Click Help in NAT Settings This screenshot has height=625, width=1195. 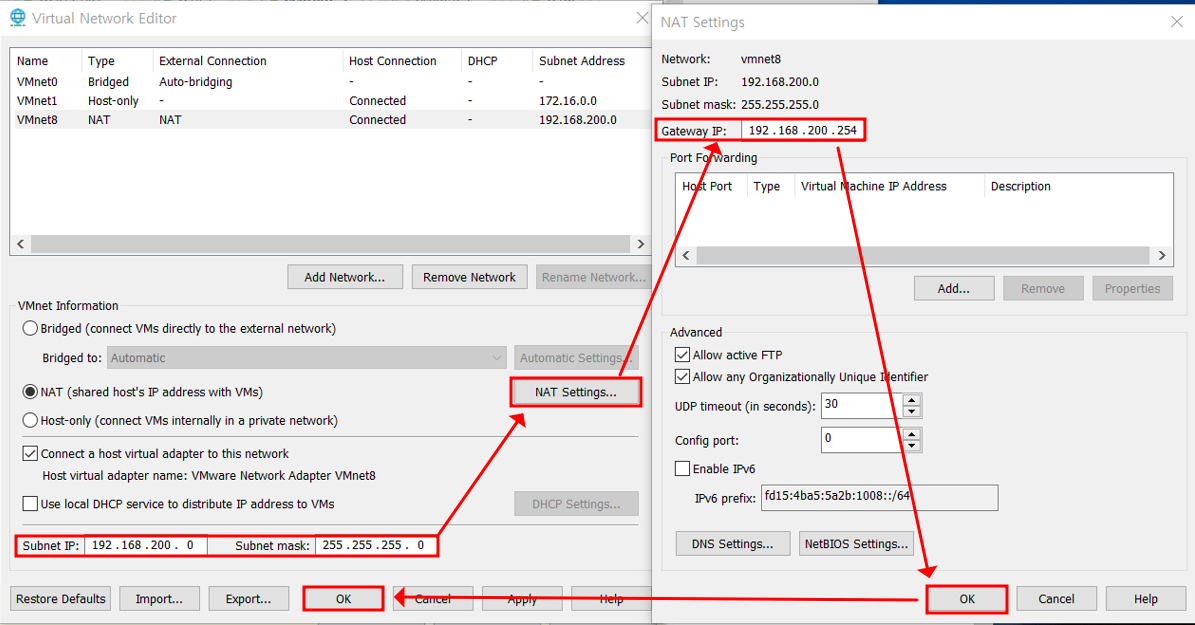pyautogui.click(x=1145, y=599)
